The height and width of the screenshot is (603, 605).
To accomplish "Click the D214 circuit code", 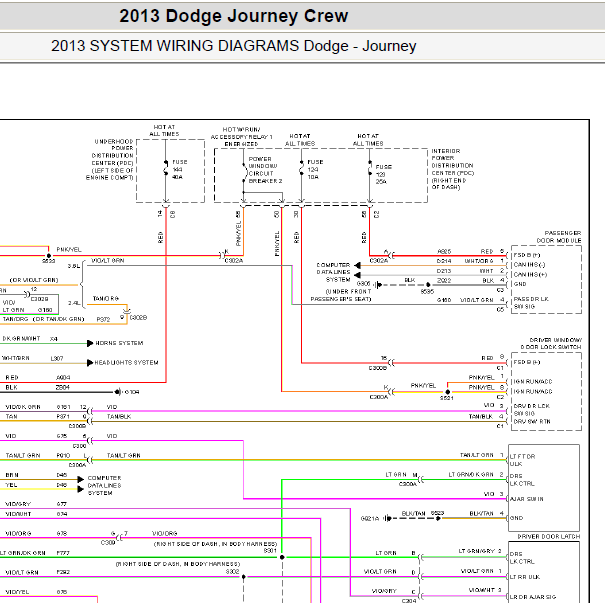I will tap(444, 261).
